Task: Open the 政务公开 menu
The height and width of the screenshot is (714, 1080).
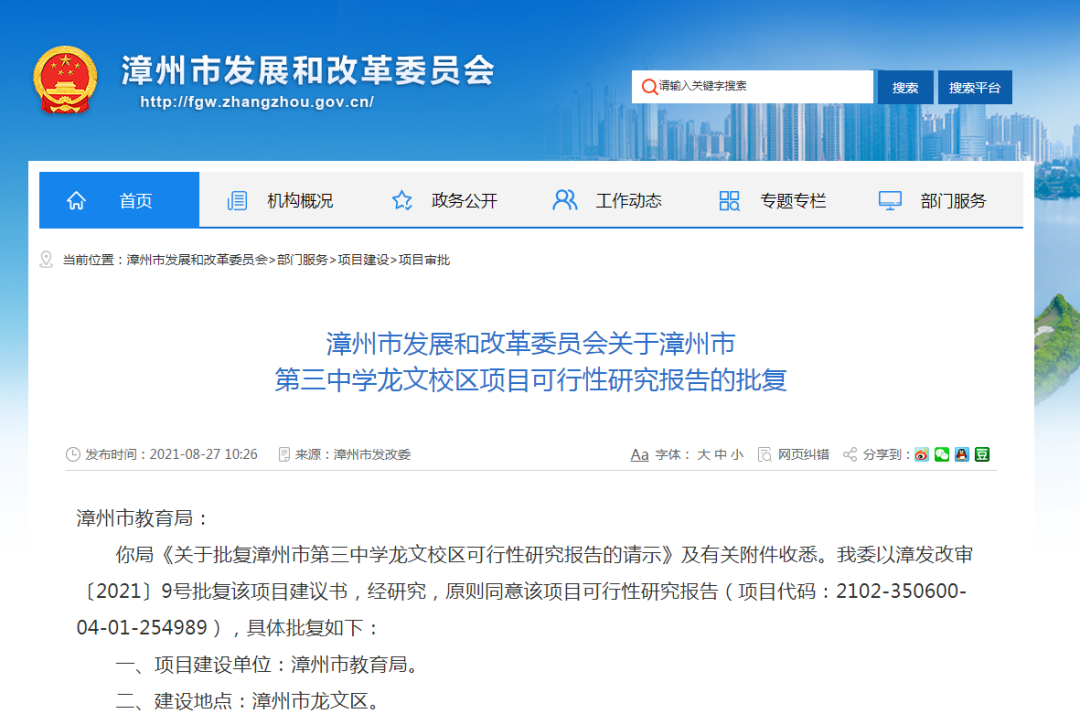Action: pyautogui.click(x=445, y=201)
